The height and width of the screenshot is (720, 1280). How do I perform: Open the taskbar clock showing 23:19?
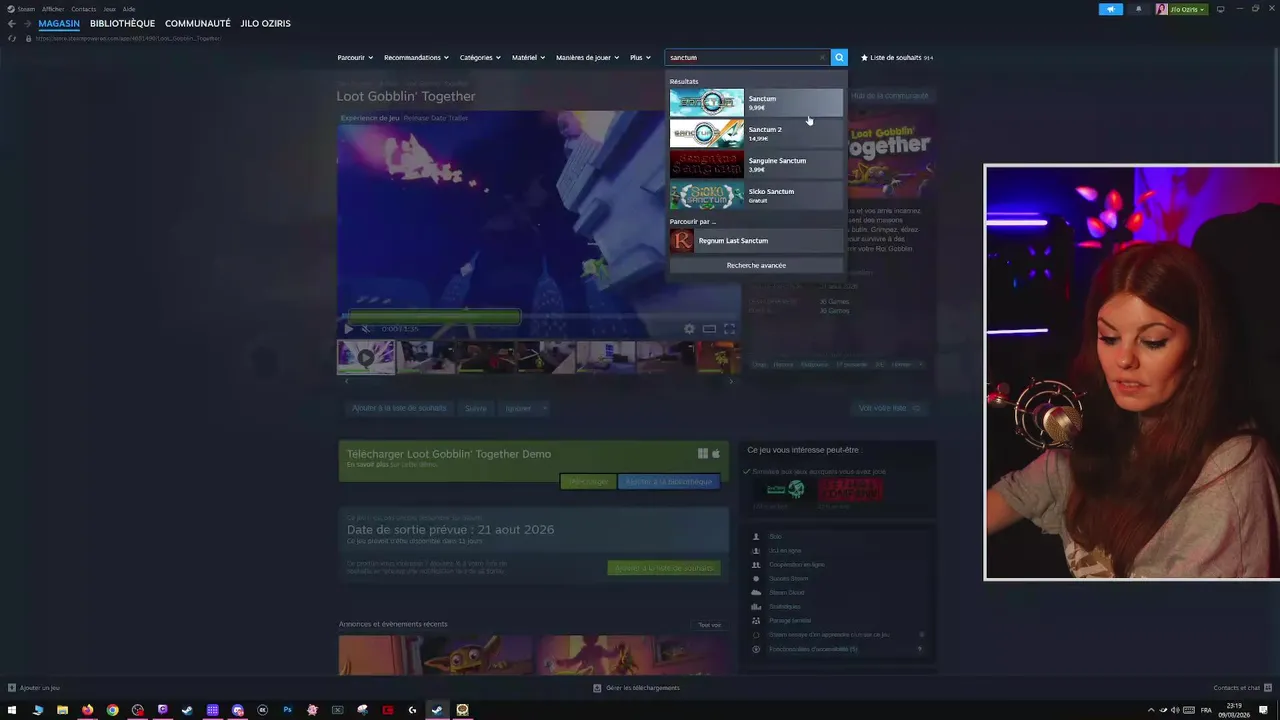click(x=1235, y=710)
